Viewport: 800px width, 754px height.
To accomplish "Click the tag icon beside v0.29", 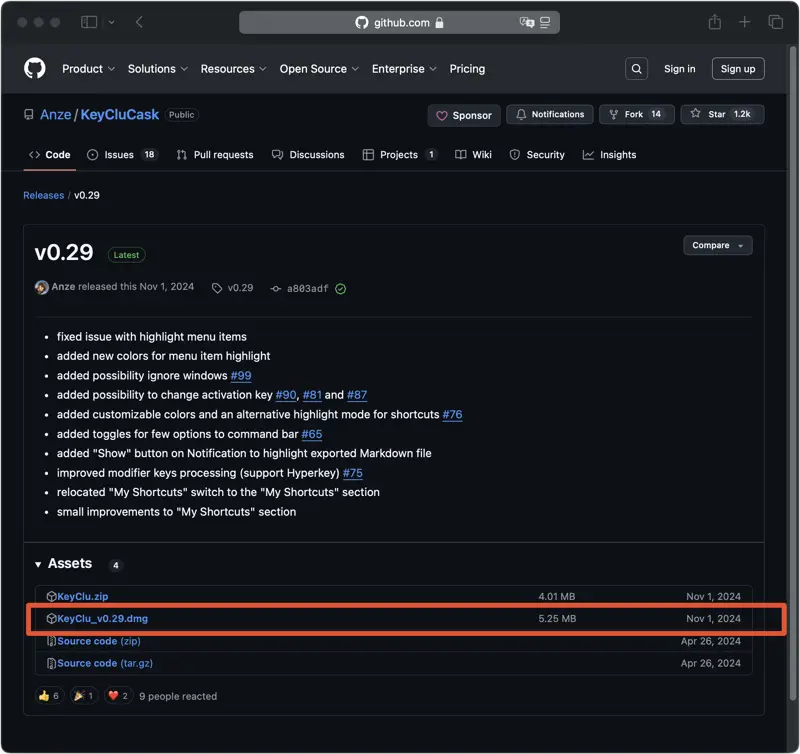I will pos(217,288).
